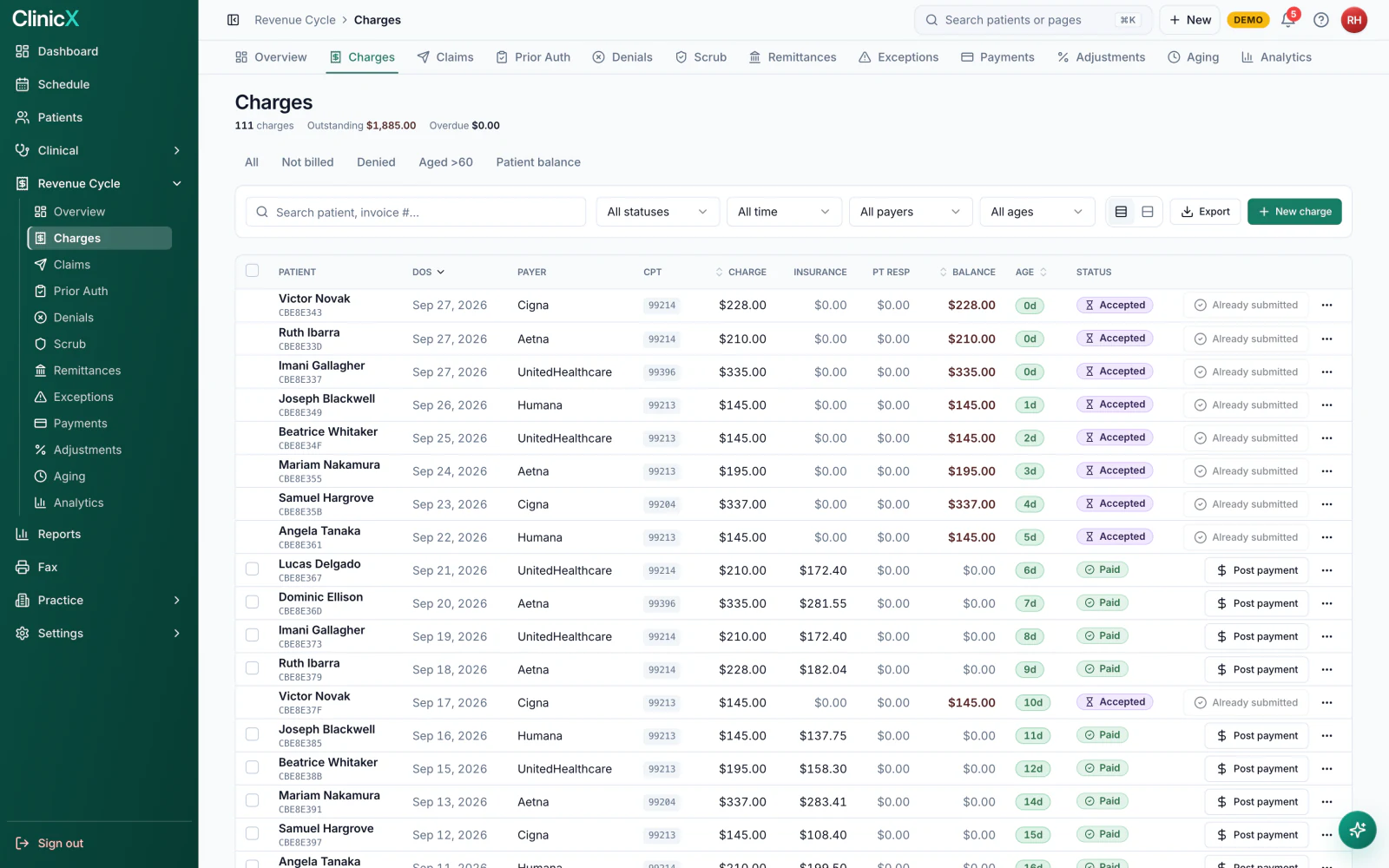Open row actions menu for Dominic Ellison
The width and height of the screenshot is (1389, 868).
1326,603
